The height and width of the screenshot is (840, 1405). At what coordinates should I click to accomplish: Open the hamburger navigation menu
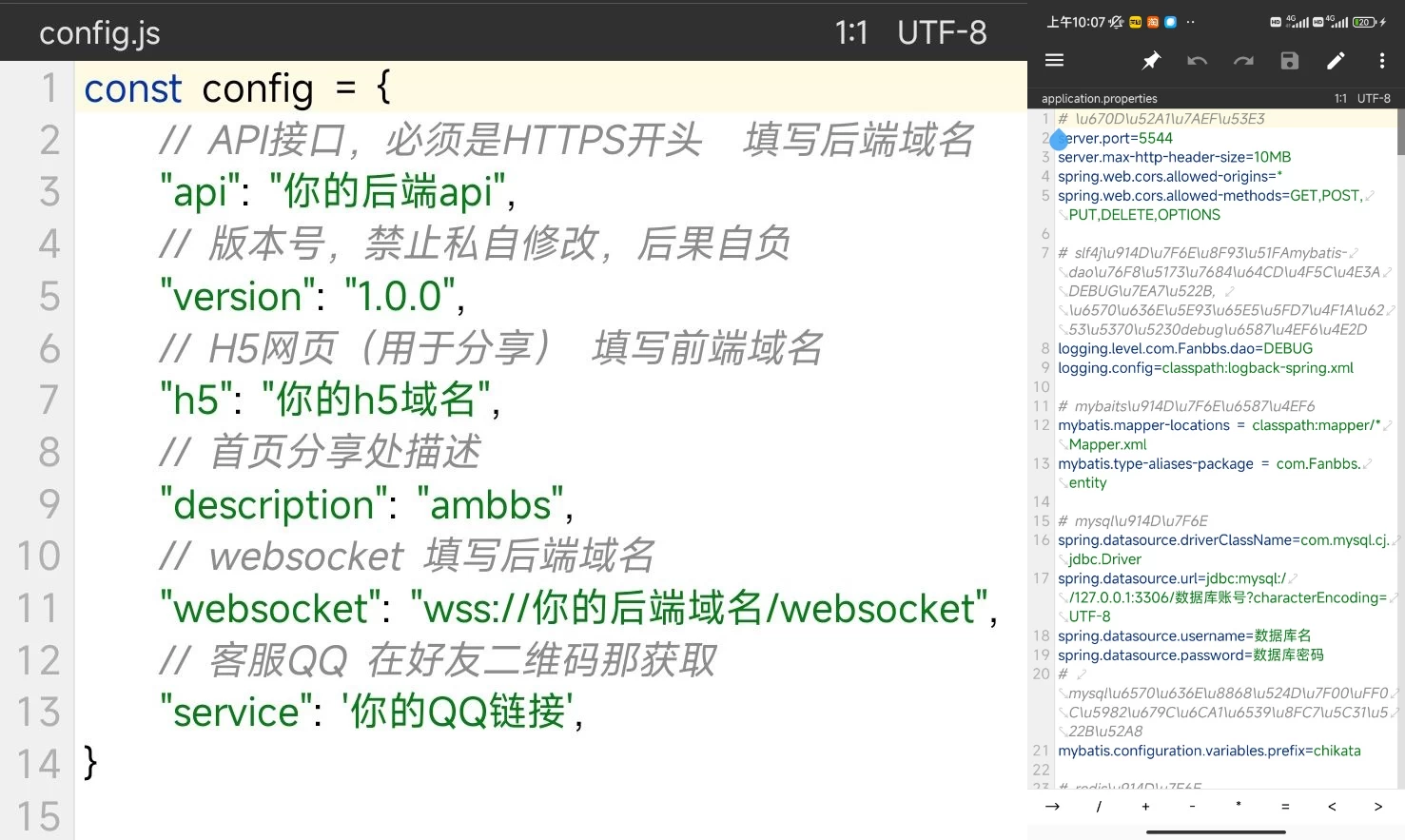1054,61
